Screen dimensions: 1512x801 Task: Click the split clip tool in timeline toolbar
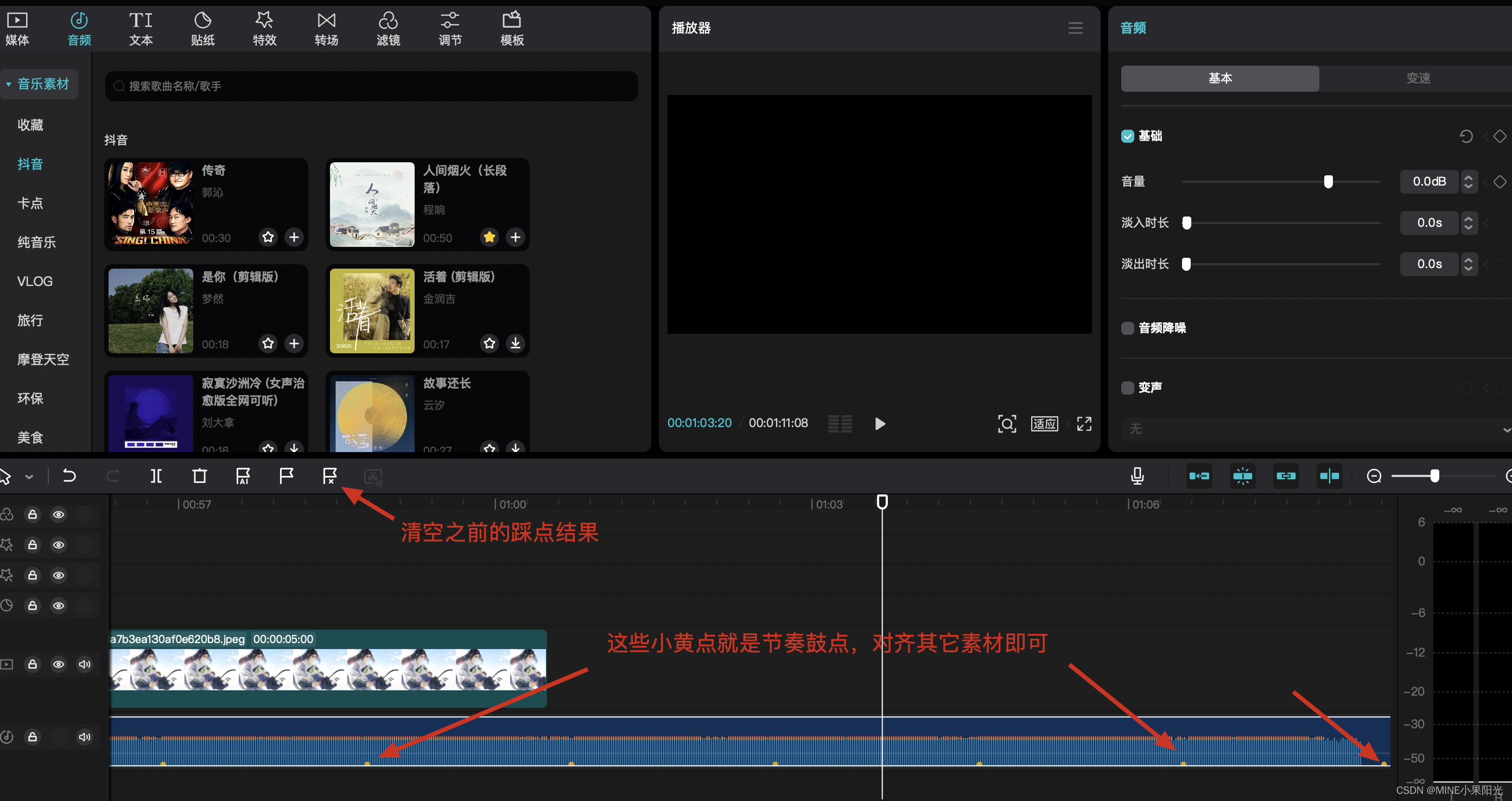pos(156,475)
